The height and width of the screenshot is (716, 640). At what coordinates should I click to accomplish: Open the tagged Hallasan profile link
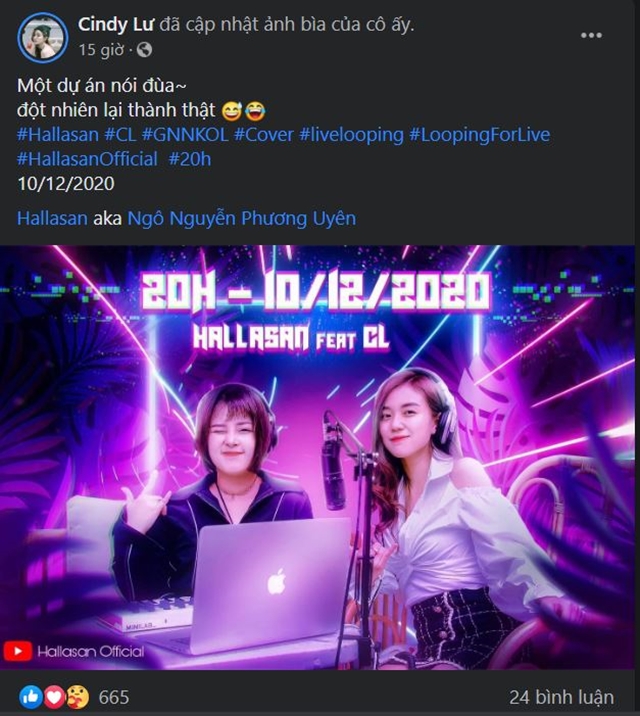click(51, 219)
